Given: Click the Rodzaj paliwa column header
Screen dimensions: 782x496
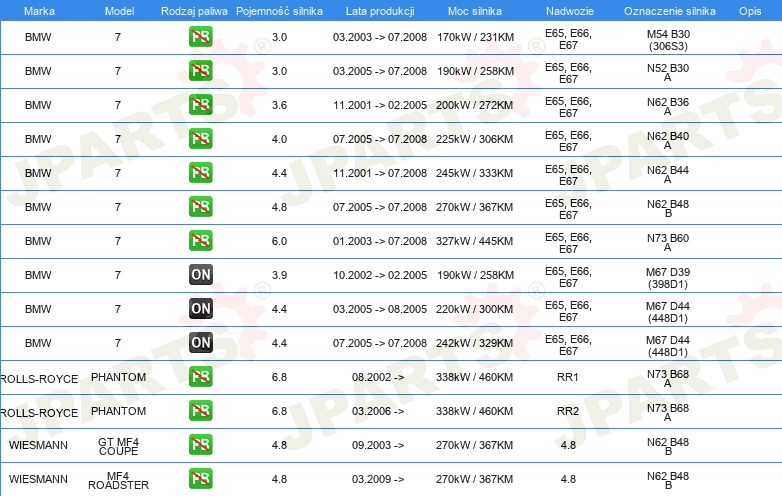Looking at the screenshot, I should click(x=194, y=11).
